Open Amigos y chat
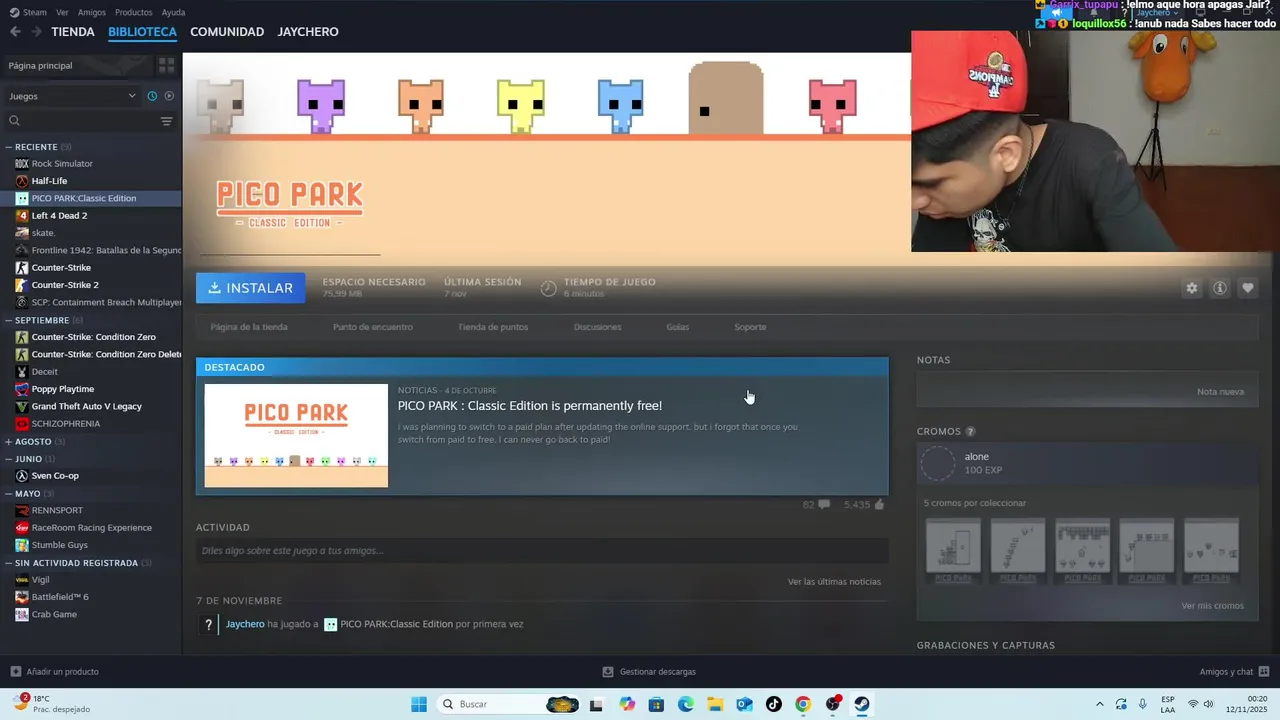The width and height of the screenshot is (1280, 720). 1234,672
